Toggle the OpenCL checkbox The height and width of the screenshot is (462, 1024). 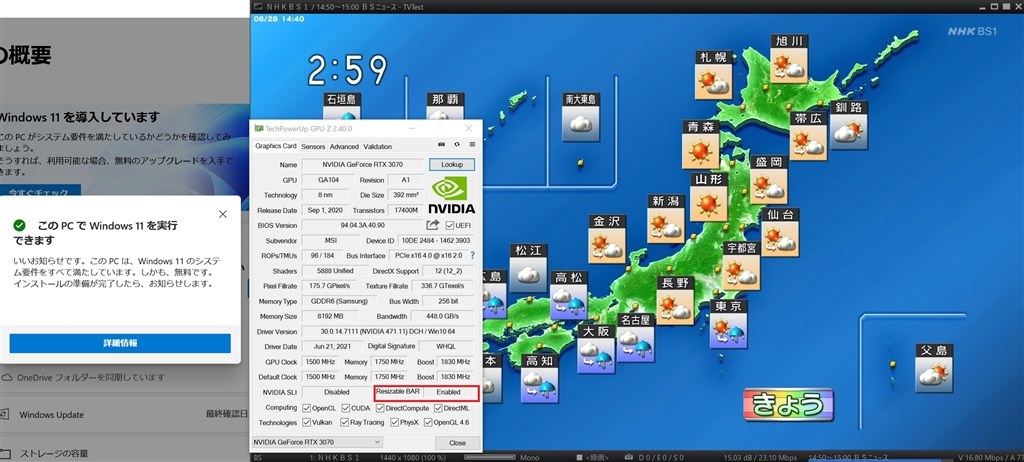(306, 408)
